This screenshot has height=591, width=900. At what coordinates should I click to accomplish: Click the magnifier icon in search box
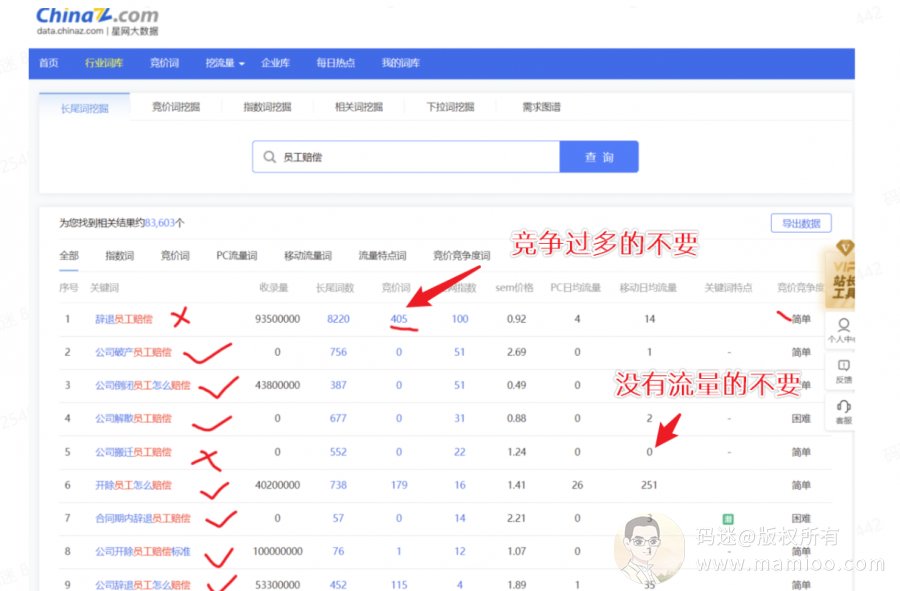click(269, 157)
